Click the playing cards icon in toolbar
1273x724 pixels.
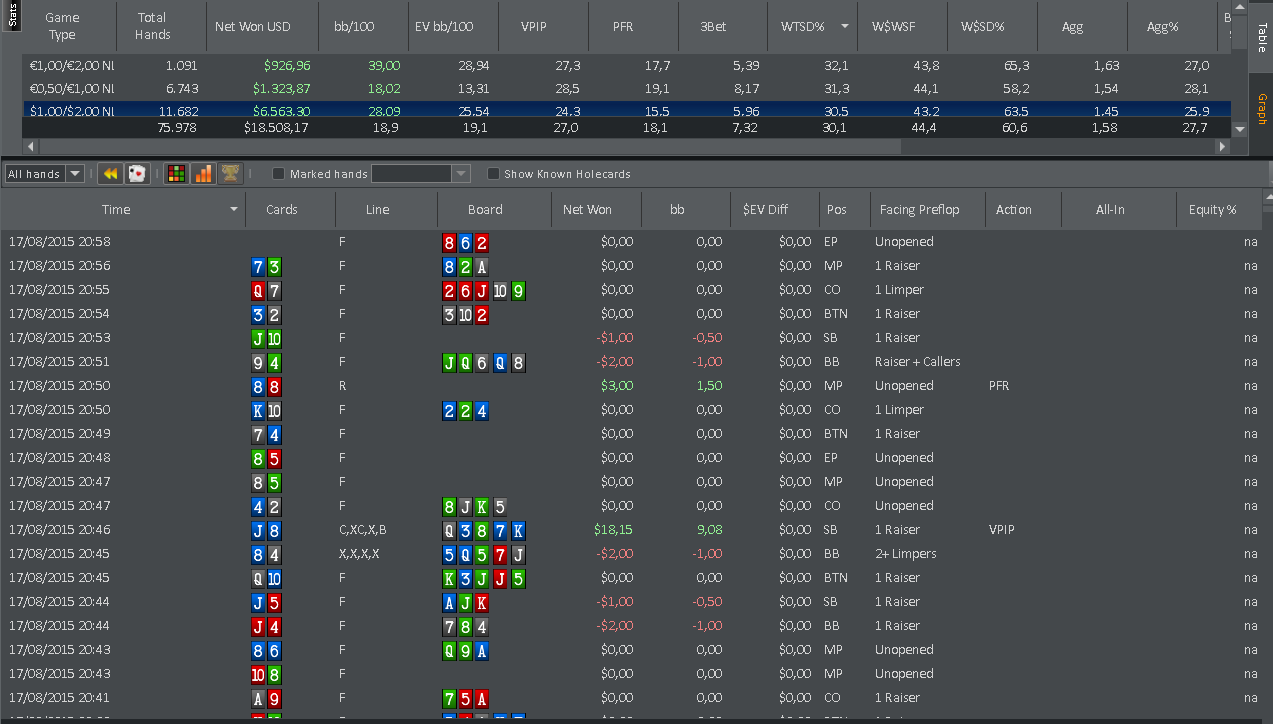click(137, 174)
